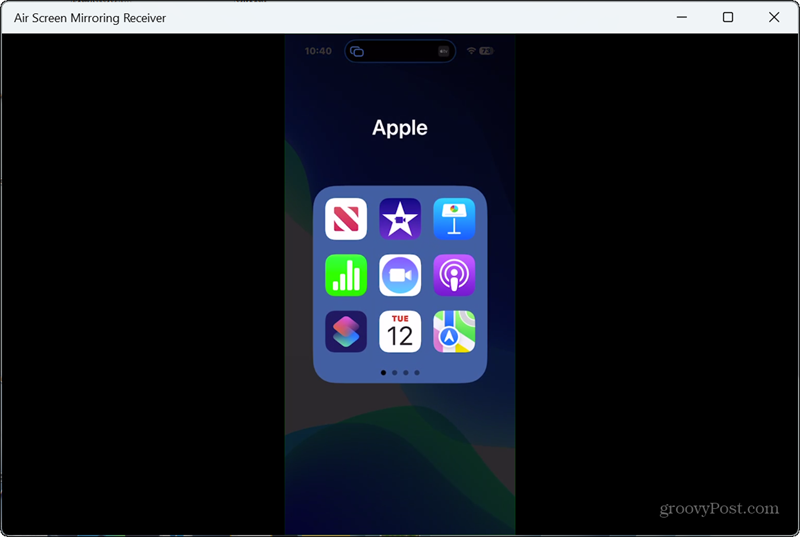Tap the Apple TV icon in Dynamic Island
The height and width of the screenshot is (537, 800).
click(443, 51)
